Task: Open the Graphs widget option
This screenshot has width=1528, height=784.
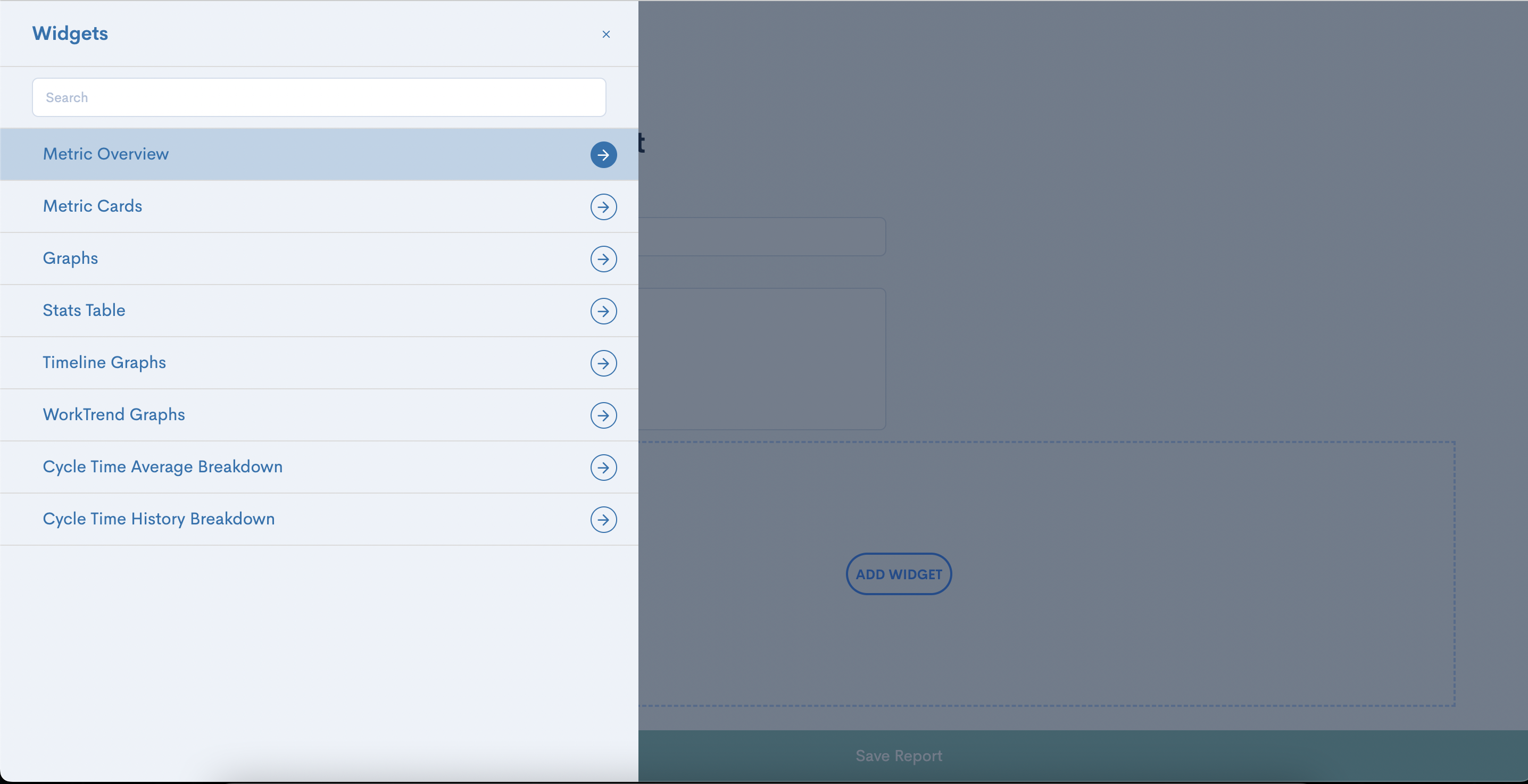Action: (70, 258)
